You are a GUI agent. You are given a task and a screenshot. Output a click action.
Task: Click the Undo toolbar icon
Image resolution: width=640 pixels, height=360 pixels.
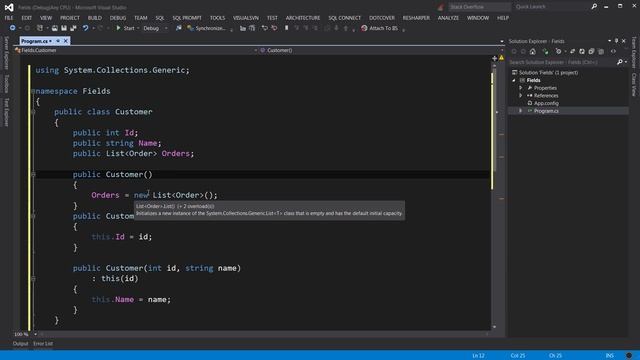[85, 28]
